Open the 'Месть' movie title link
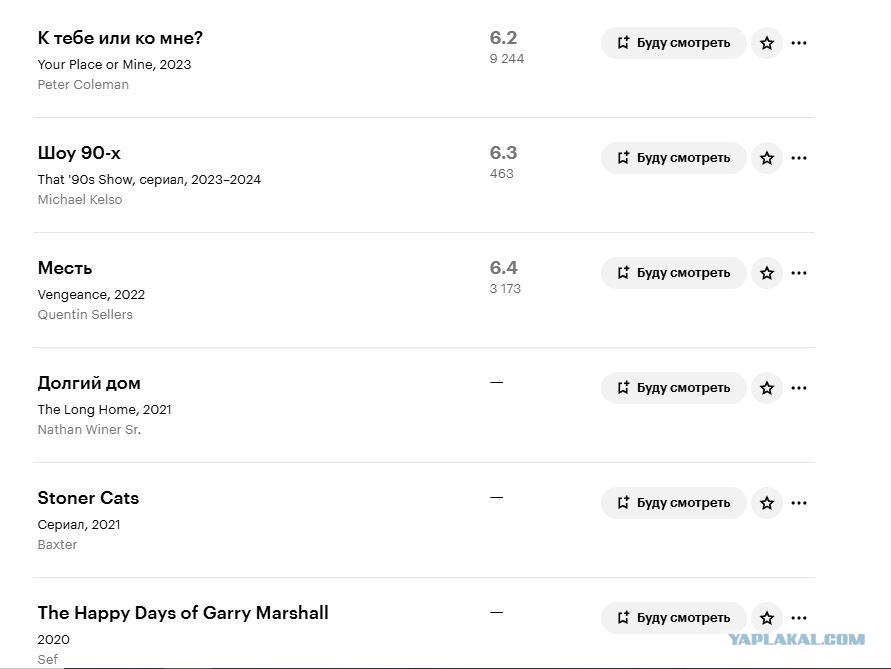The height and width of the screenshot is (669, 891). pos(65,268)
